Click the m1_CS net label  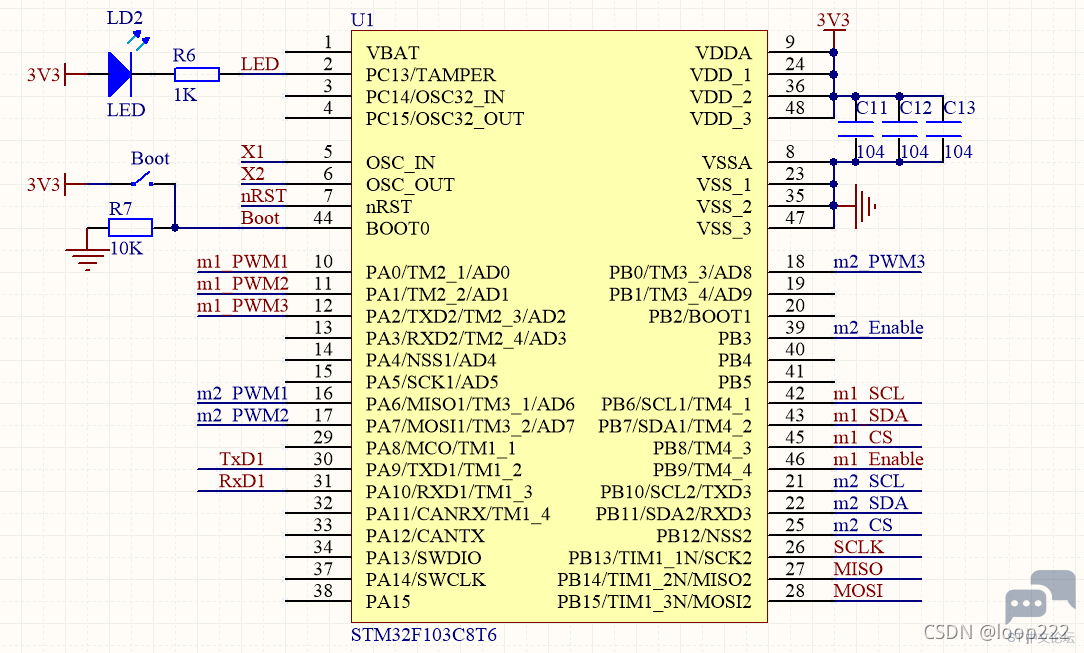click(x=862, y=437)
